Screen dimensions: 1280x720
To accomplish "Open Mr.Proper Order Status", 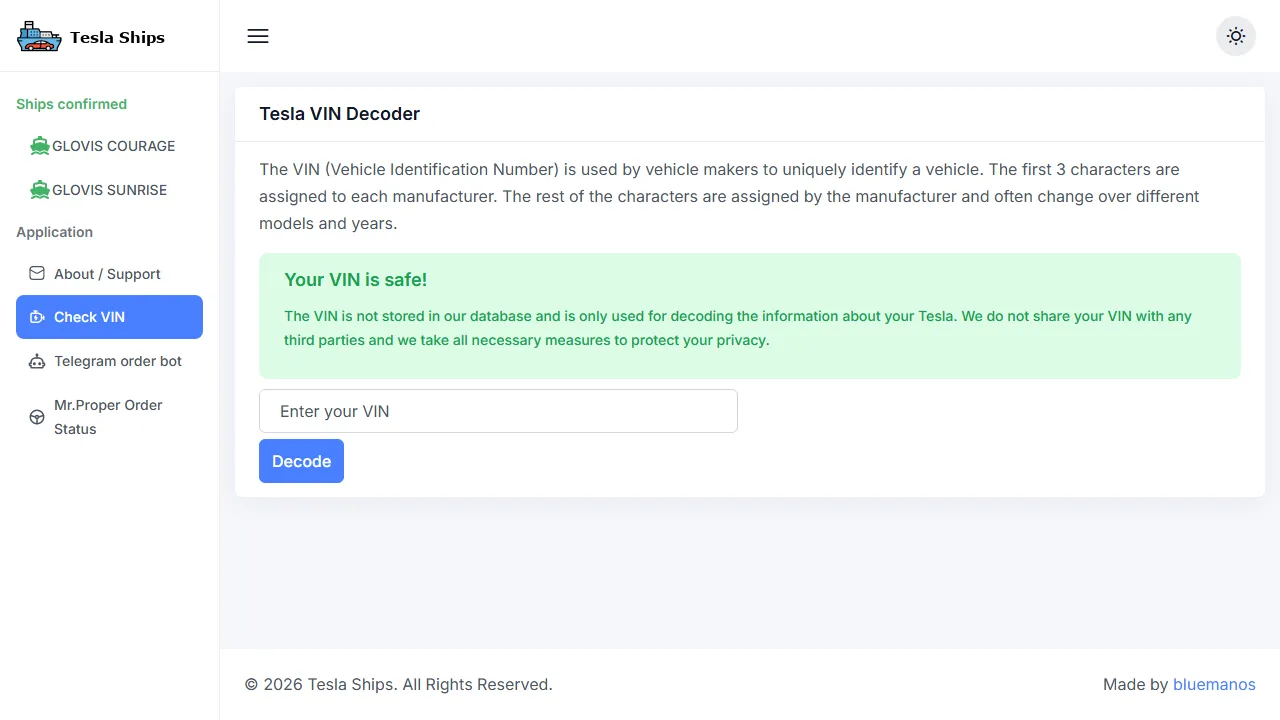I will (108, 417).
